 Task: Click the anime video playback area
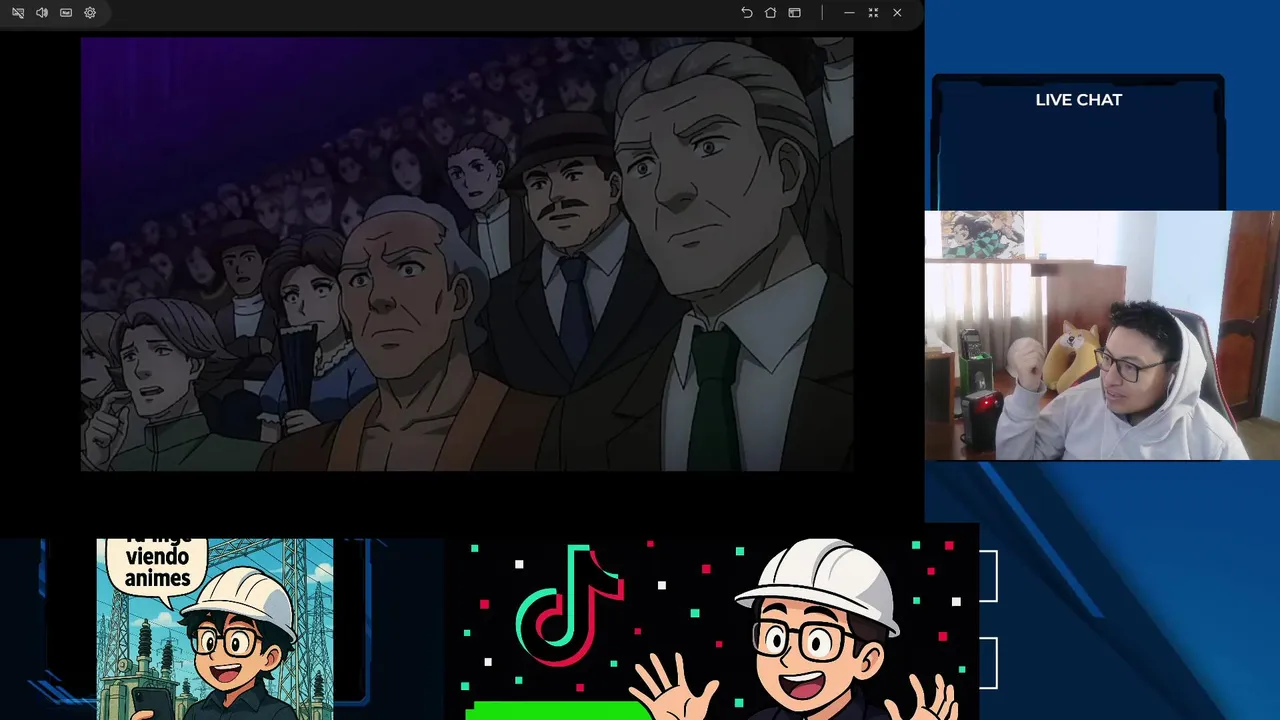click(467, 254)
